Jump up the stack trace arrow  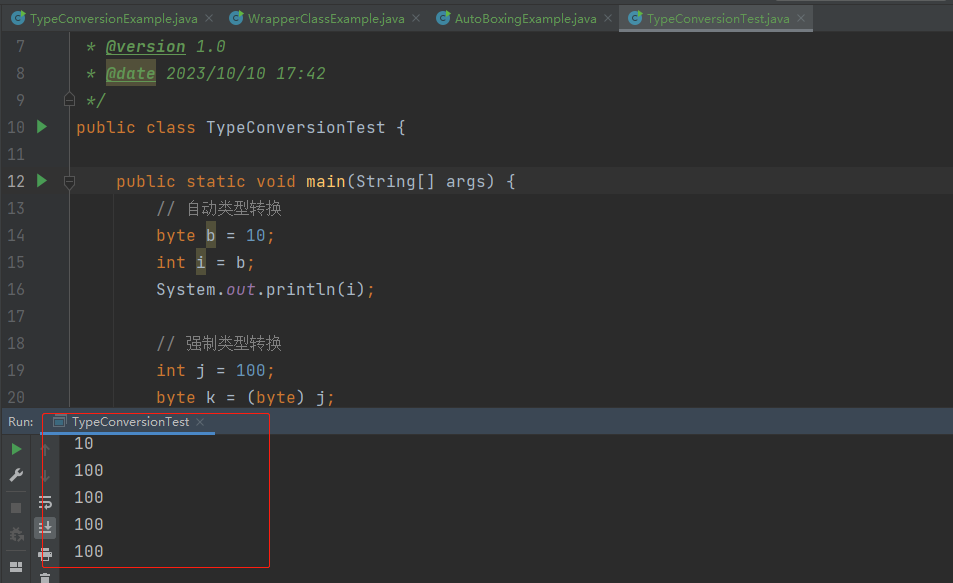coord(45,449)
